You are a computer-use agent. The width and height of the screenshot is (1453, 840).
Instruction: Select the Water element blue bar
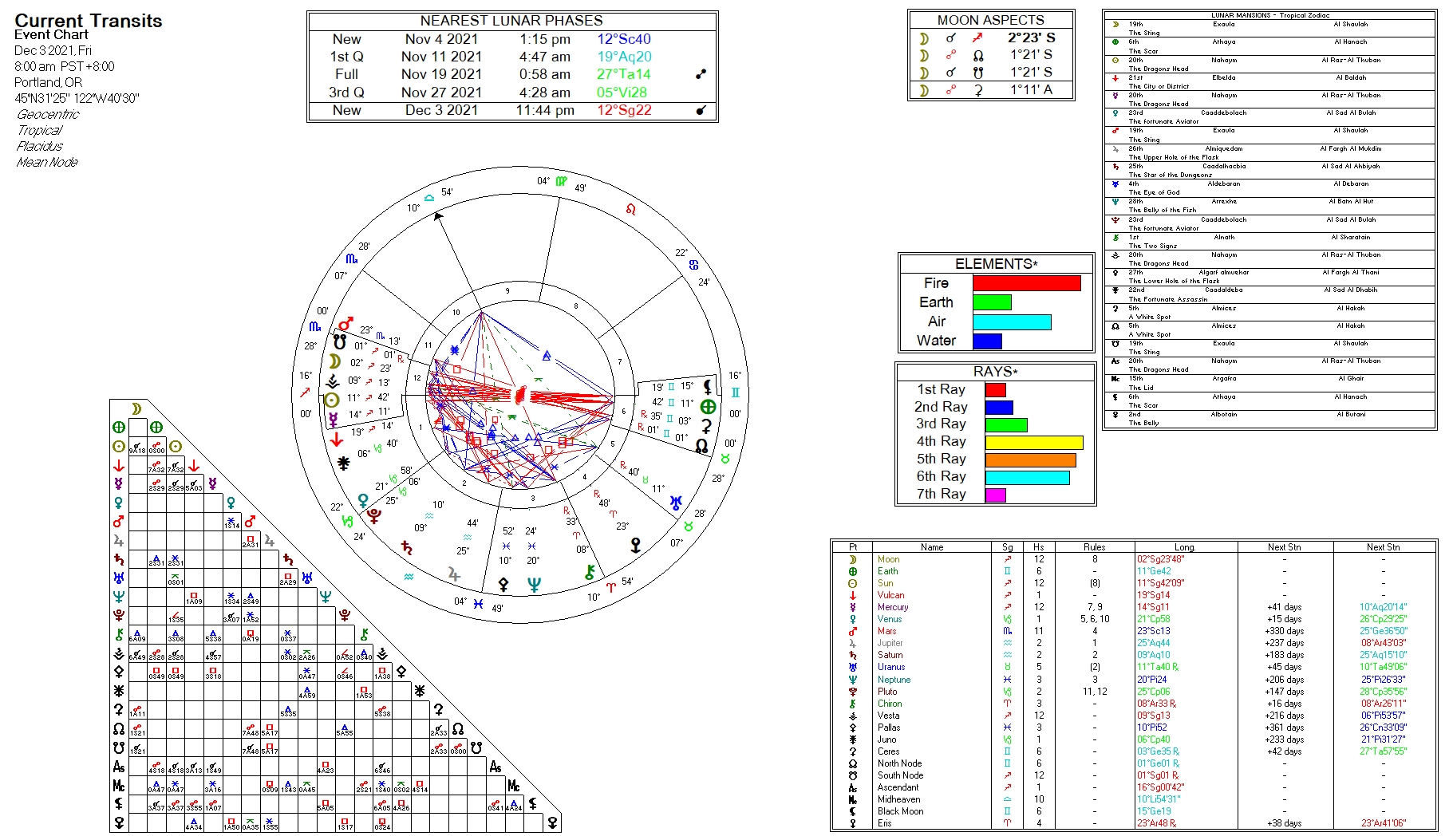point(987,341)
